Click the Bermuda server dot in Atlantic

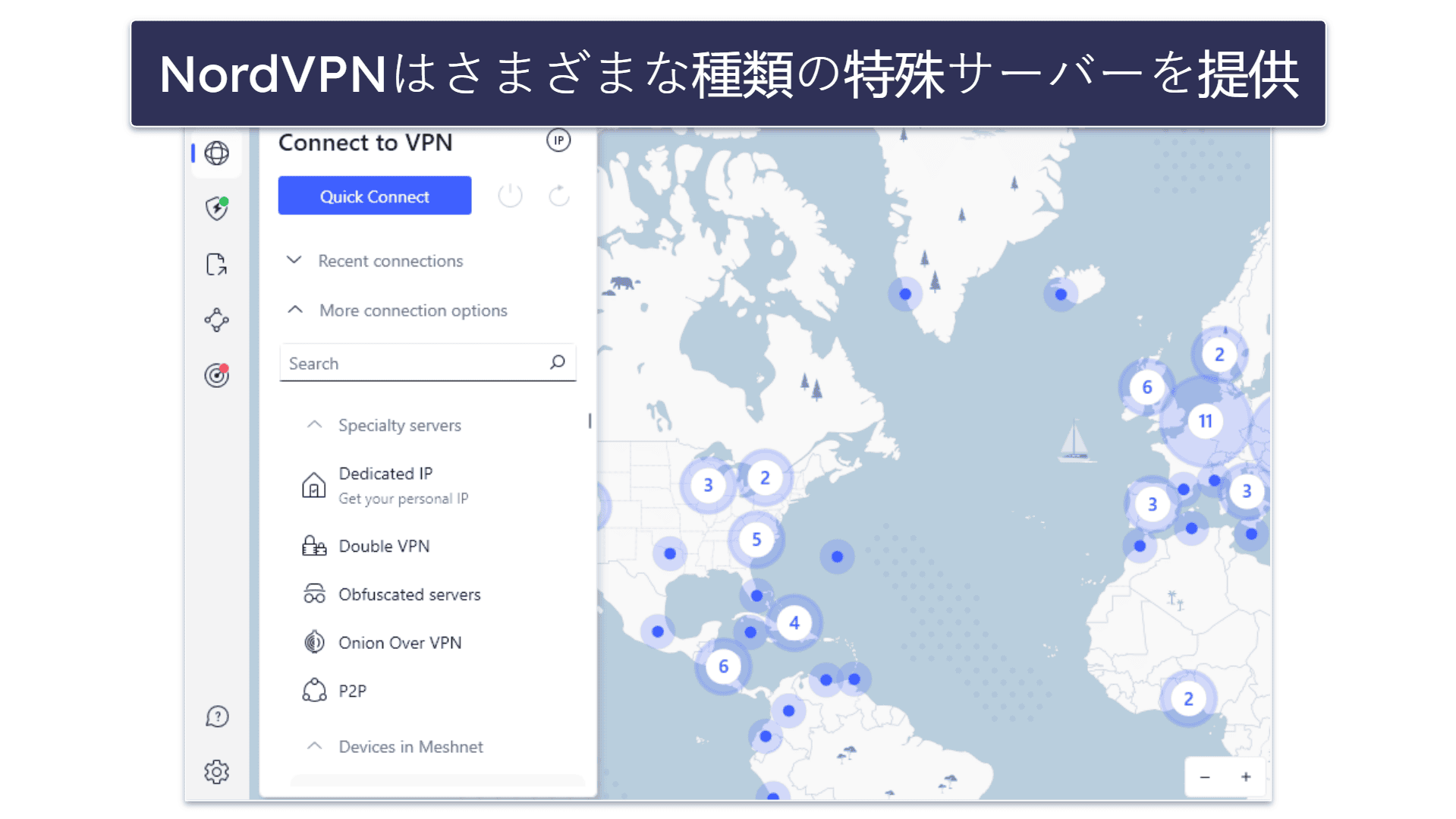point(837,556)
